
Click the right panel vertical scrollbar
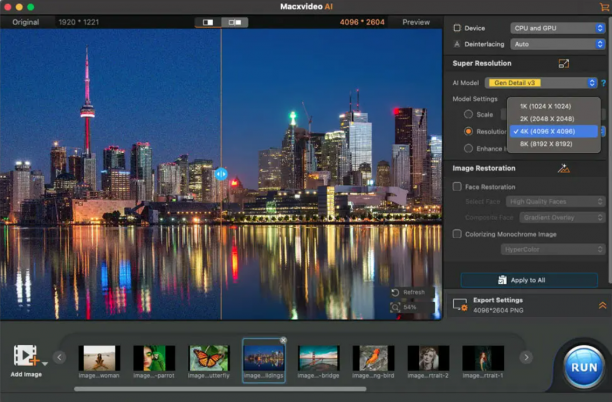click(x=610, y=148)
